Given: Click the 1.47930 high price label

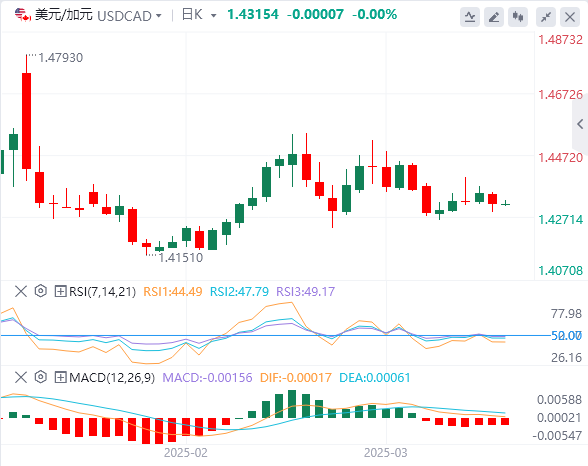Looking at the screenshot, I should (x=61, y=58).
